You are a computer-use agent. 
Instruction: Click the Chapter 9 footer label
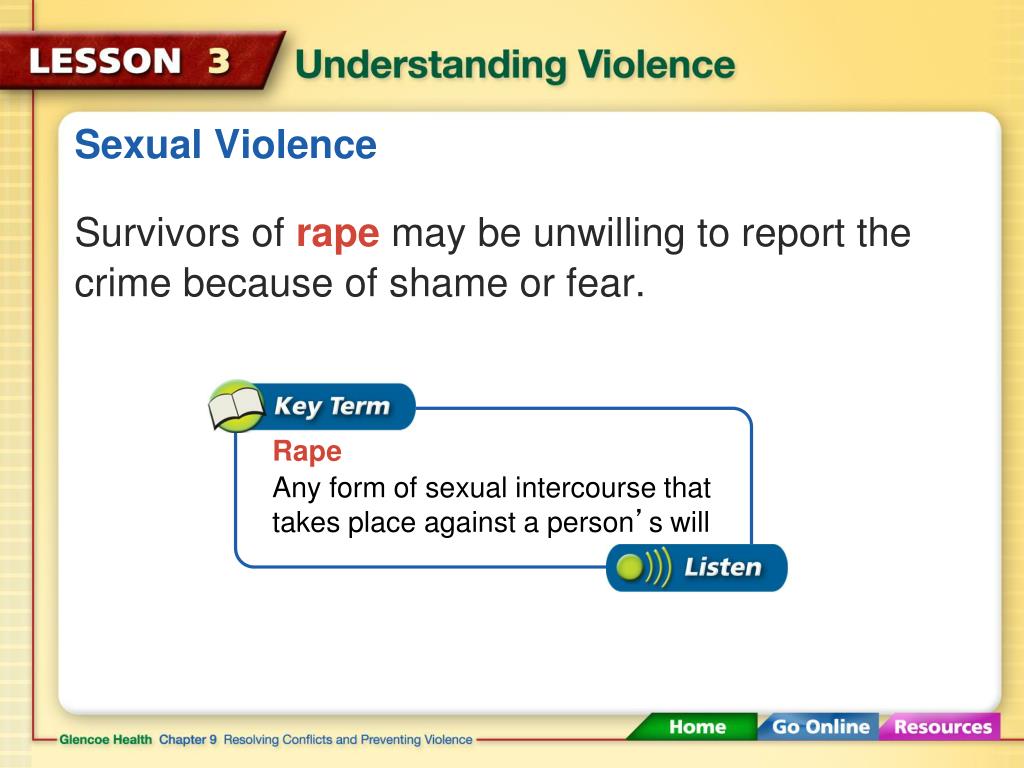[187, 739]
